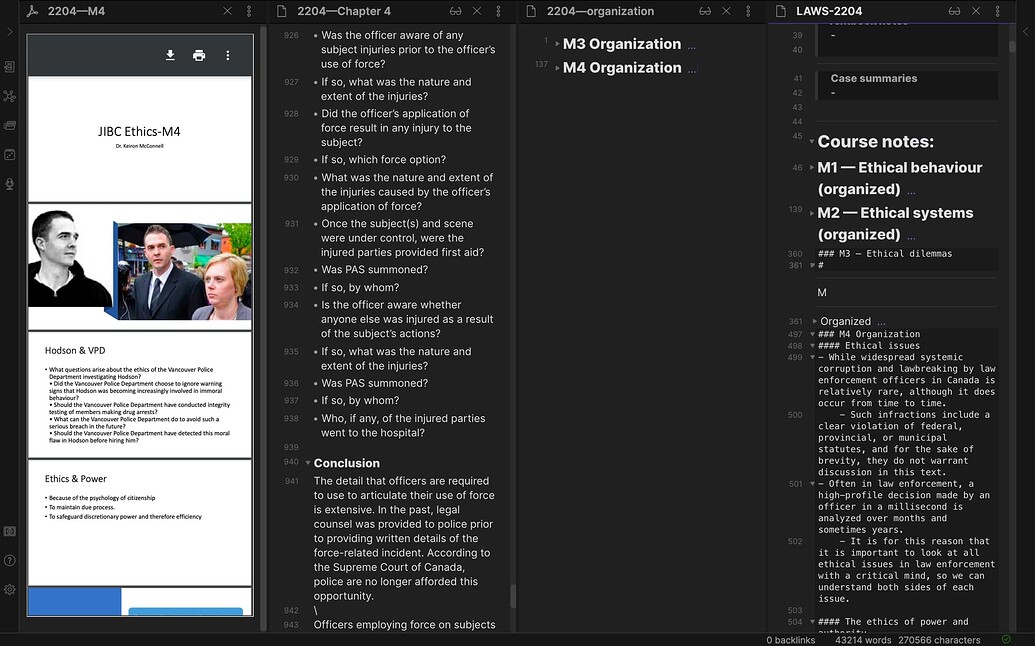
Task: Start the audio recorder in the left ribbon
Action: click(10, 186)
